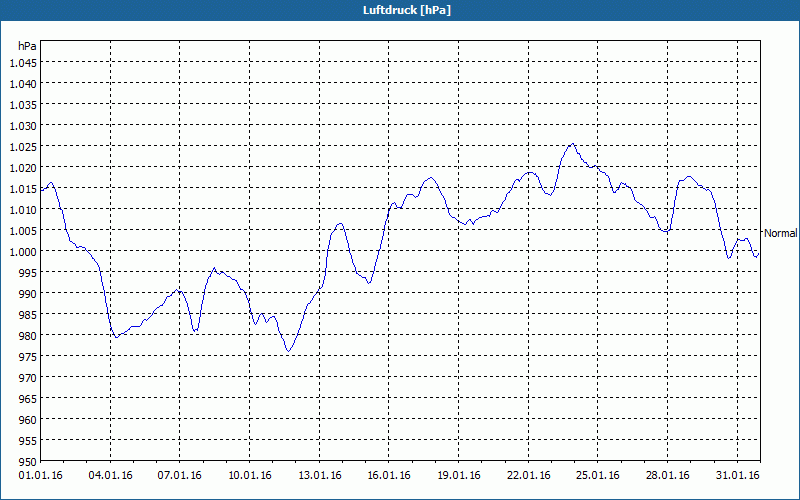The image size is (800, 500).
Task: Click the 965 y-axis value
Action: tap(28, 398)
